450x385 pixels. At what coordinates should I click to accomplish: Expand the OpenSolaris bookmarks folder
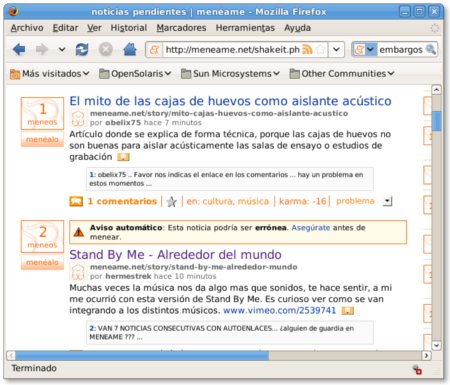(x=135, y=74)
